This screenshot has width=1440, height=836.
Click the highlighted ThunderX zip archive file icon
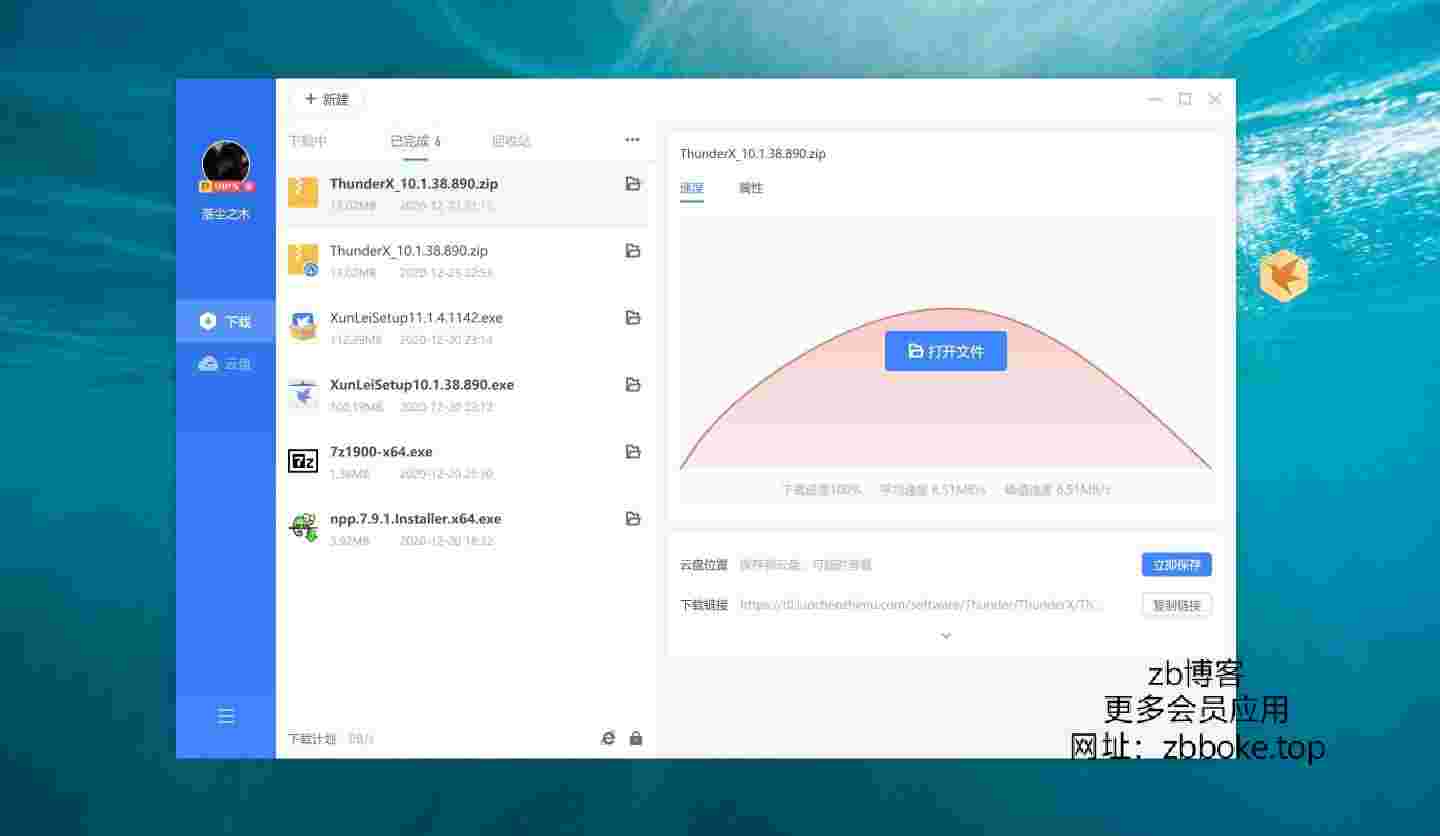point(303,192)
